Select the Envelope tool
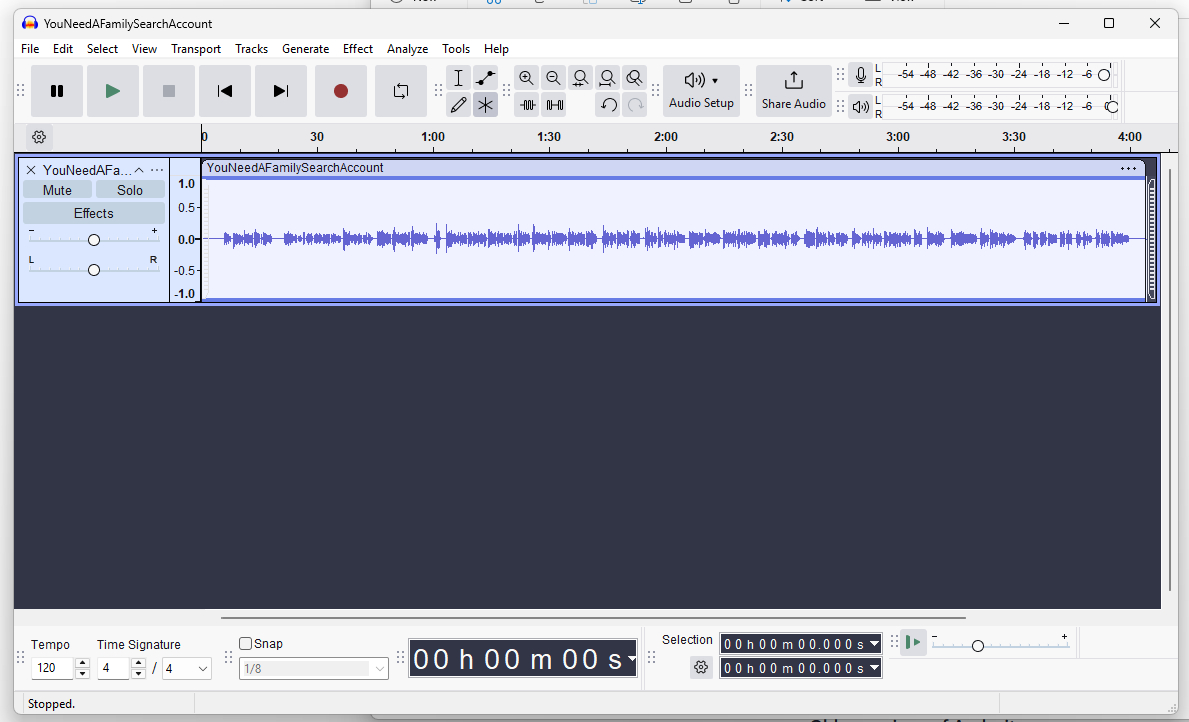Image resolution: width=1189 pixels, height=722 pixels. [x=486, y=77]
